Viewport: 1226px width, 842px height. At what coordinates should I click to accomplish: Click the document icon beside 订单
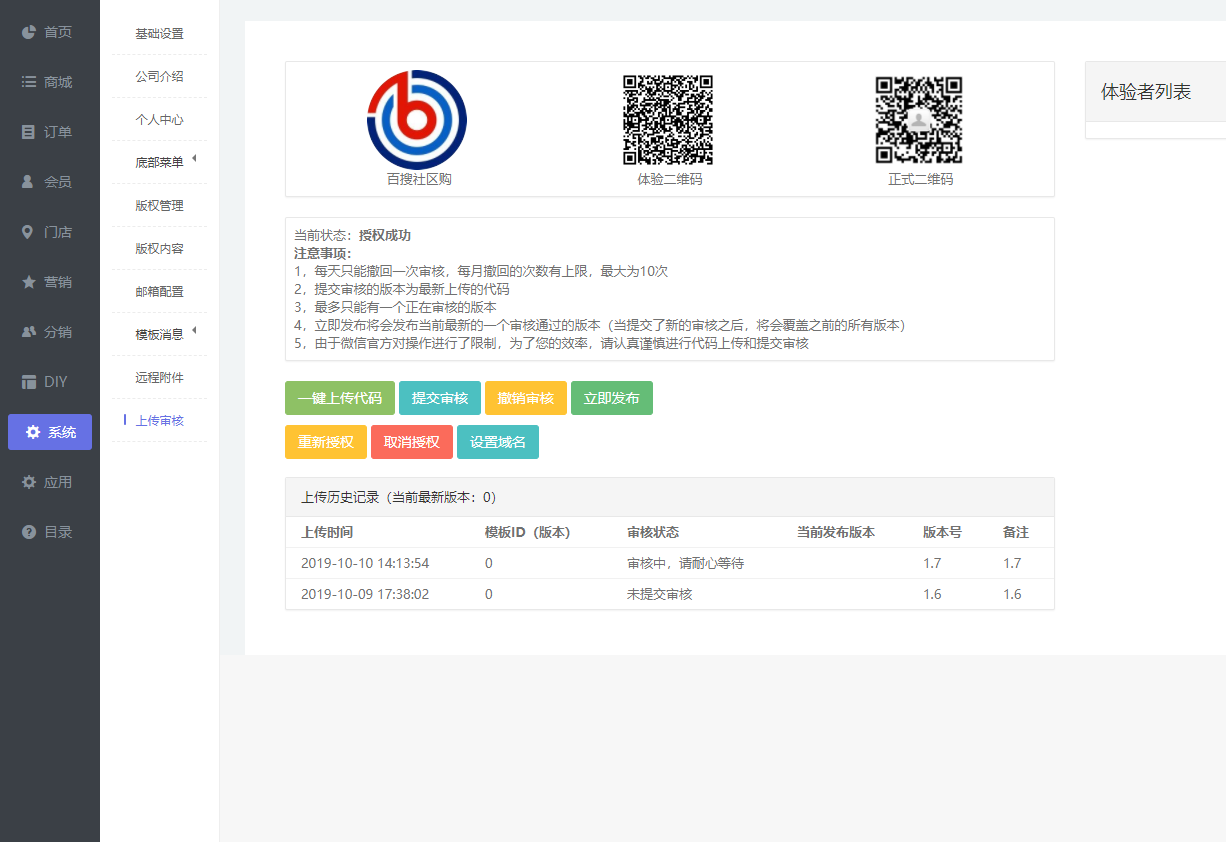(29, 132)
